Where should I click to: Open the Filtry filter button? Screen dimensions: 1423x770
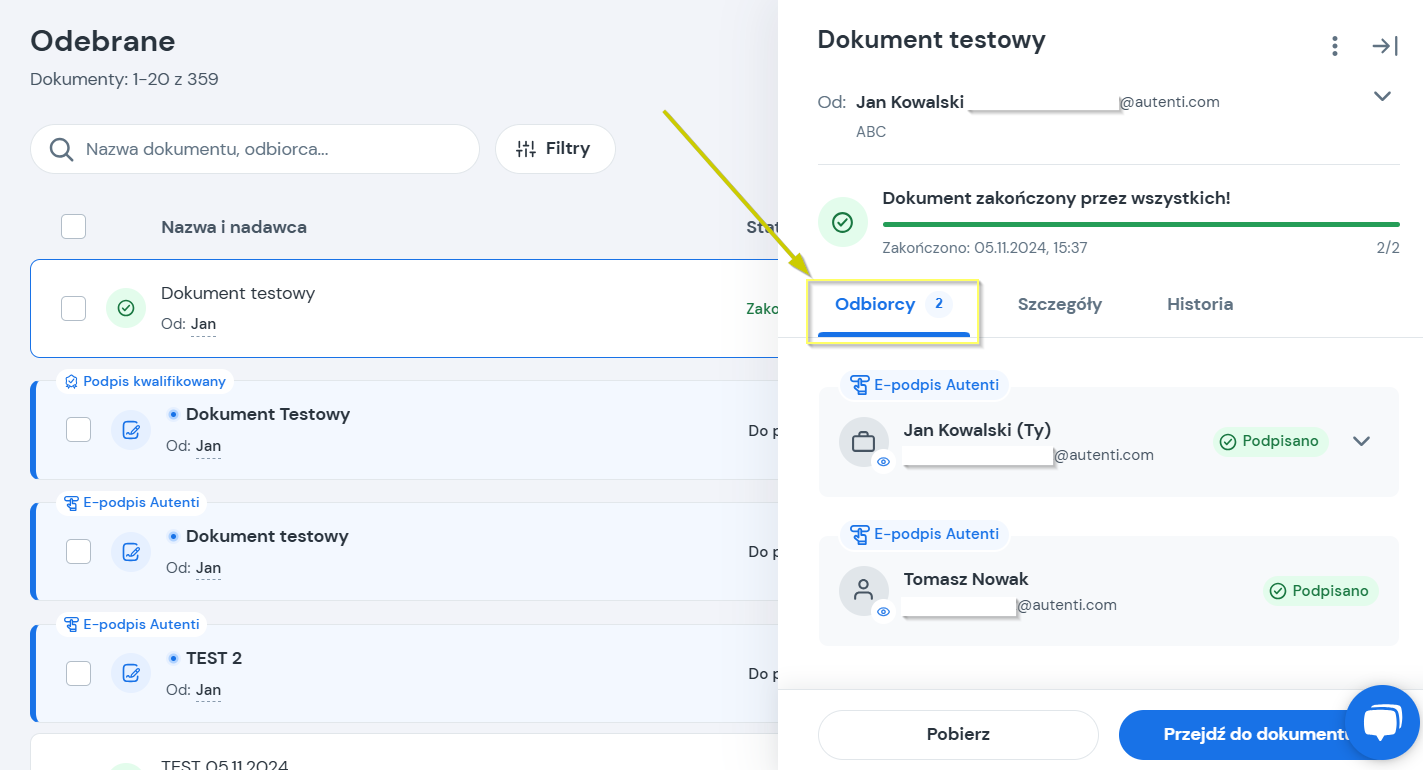555,149
